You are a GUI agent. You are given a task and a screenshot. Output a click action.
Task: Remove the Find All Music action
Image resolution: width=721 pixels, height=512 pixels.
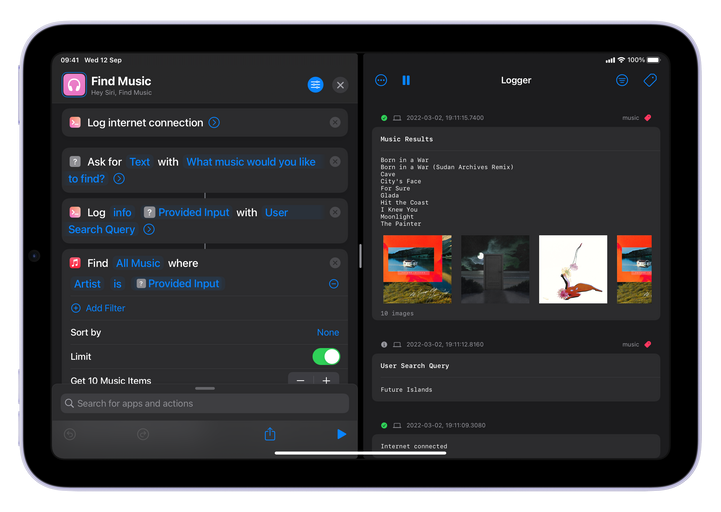(335, 263)
